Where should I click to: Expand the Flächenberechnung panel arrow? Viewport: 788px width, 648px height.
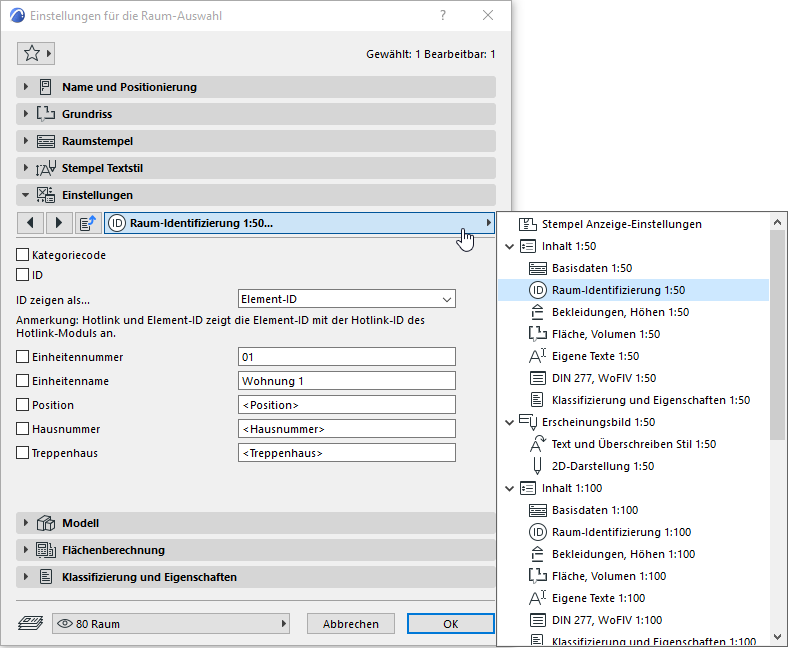(26, 550)
